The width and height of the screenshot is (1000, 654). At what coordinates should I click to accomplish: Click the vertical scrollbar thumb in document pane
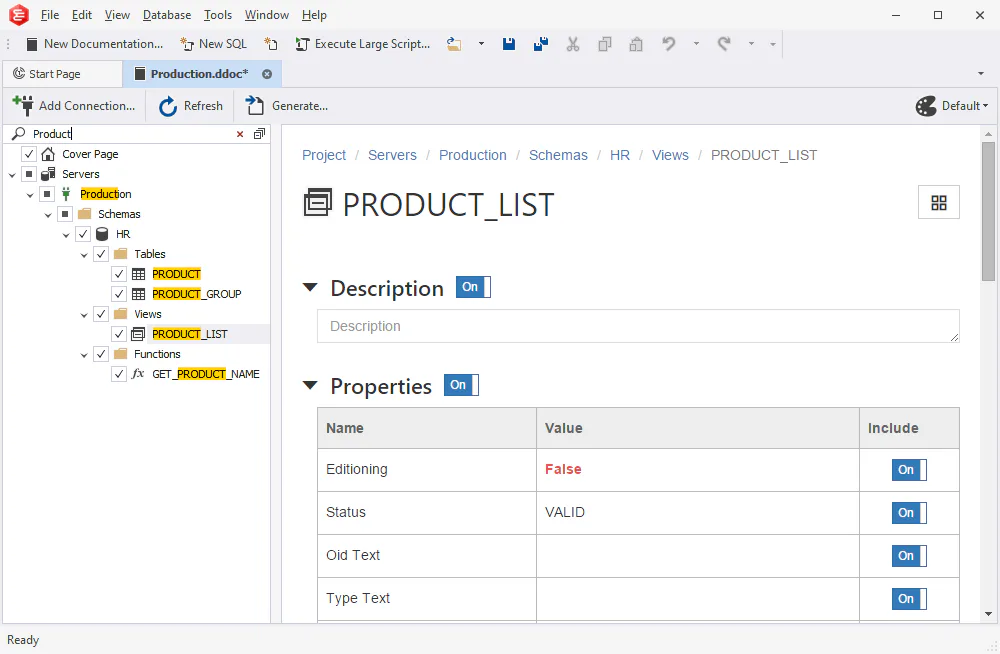(989, 211)
